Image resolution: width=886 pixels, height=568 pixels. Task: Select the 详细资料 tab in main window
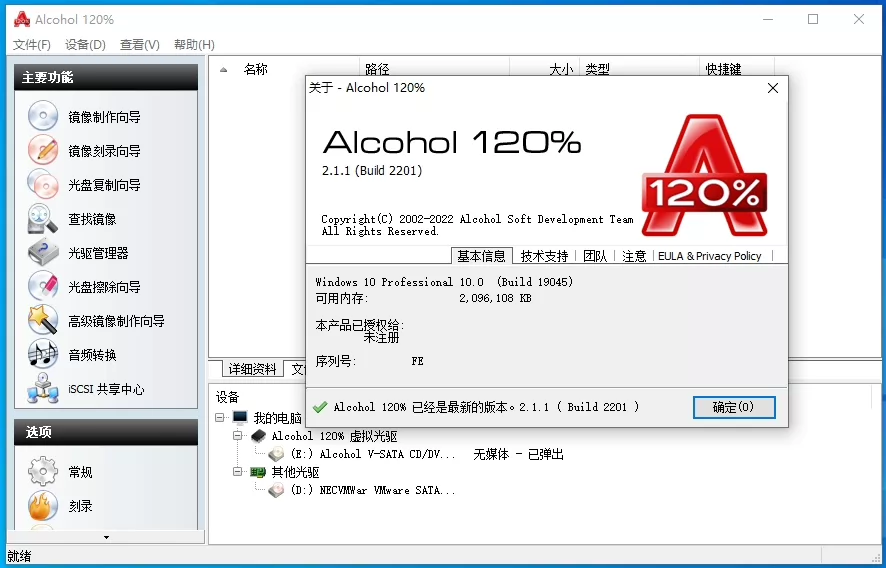click(x=253, y=369)
